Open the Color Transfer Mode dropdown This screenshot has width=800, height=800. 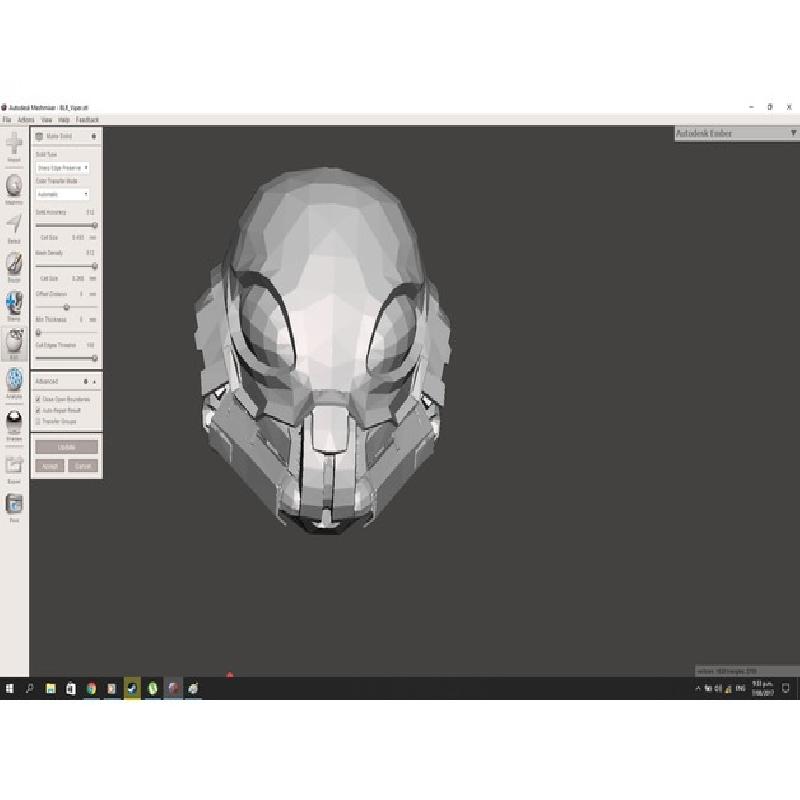click(x=62, y=194)
